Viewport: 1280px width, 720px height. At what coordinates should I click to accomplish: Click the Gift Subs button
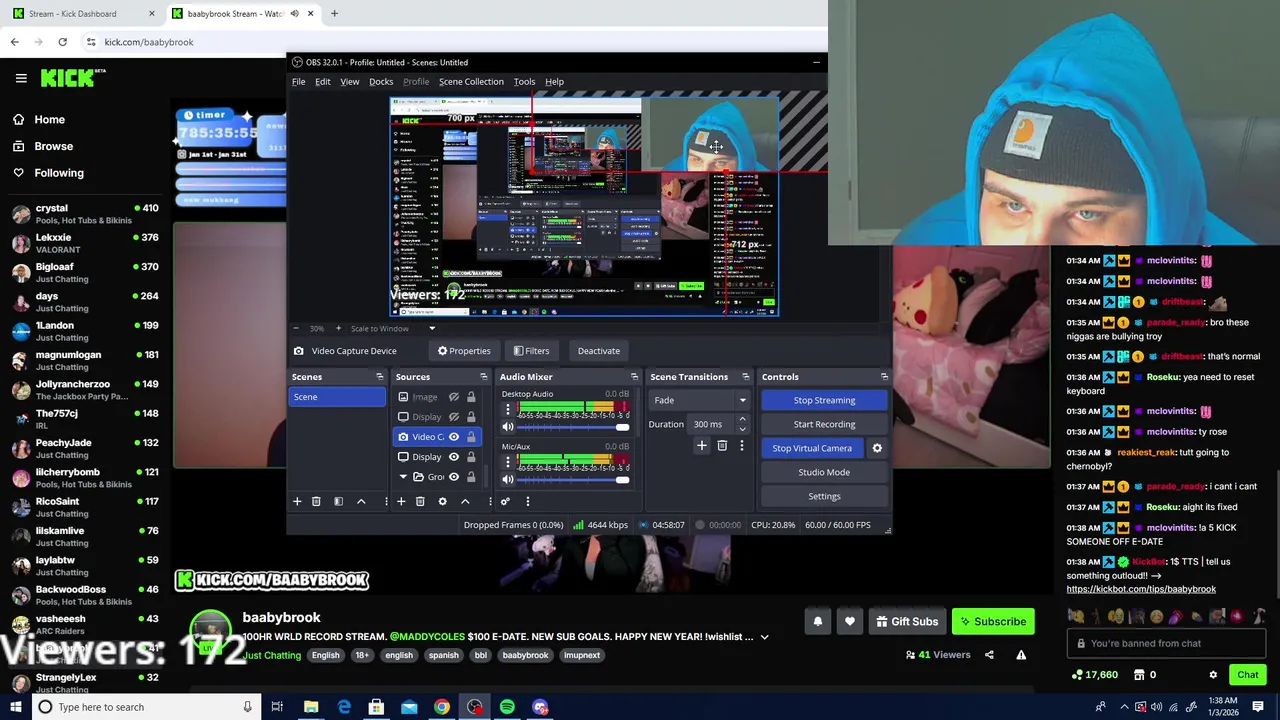[x=907, y=622]
